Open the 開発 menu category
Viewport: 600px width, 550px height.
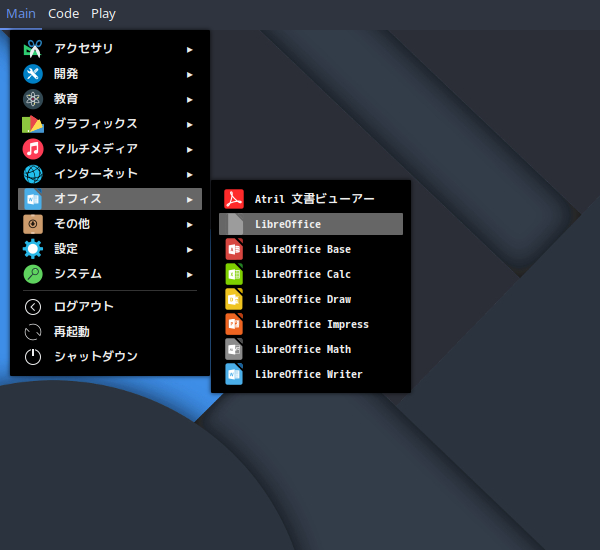[110, 74]
